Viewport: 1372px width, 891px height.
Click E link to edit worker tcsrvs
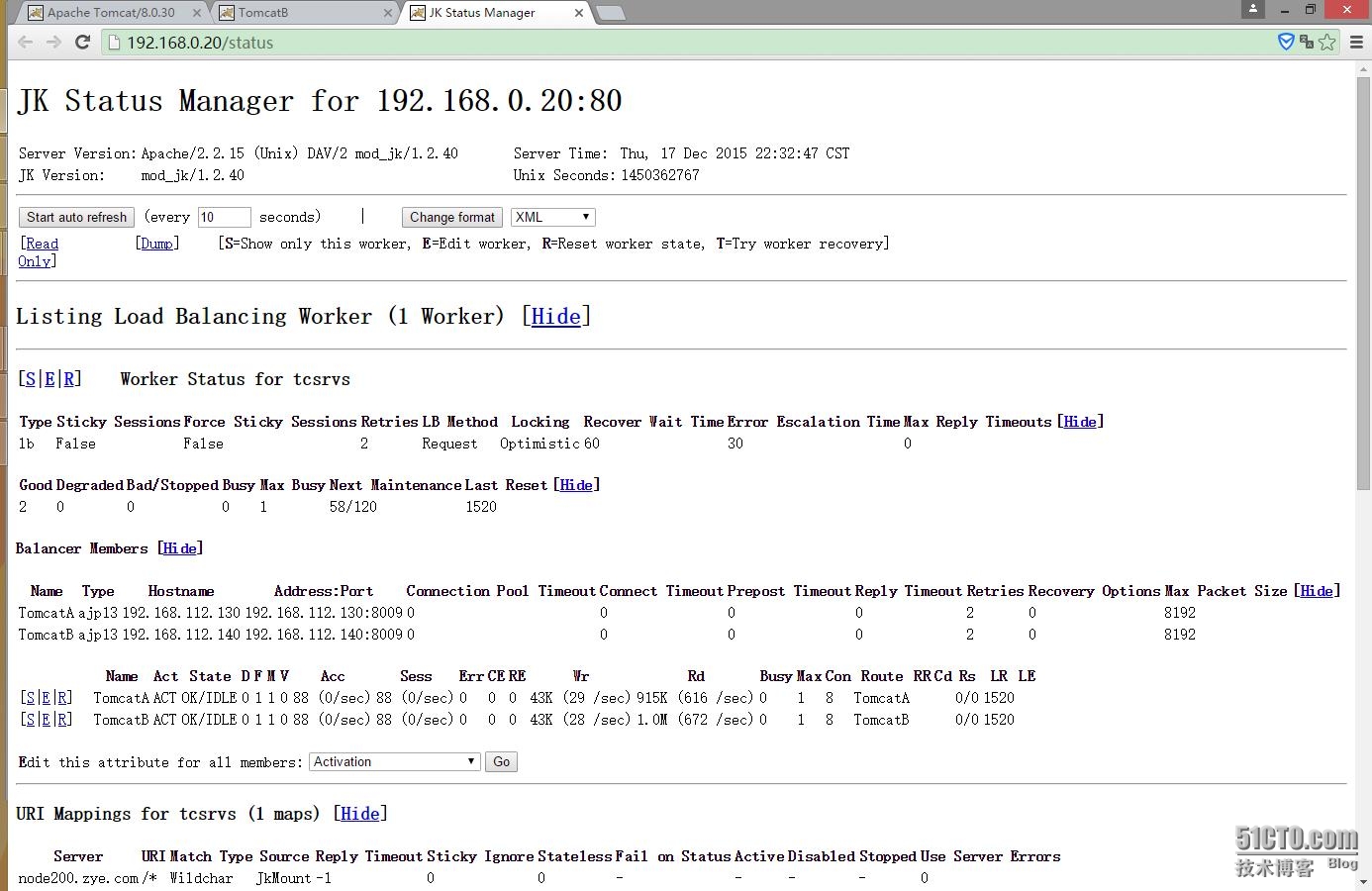pyautogui.click(x=49, y=379)
